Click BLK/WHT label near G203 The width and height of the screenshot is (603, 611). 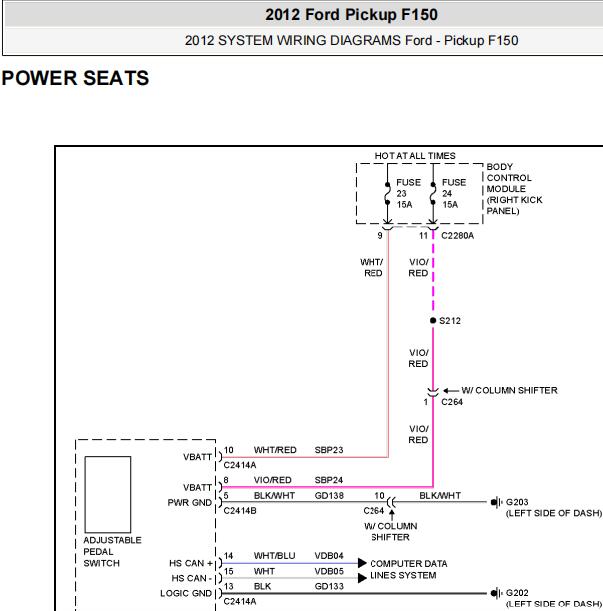[440, 496]
